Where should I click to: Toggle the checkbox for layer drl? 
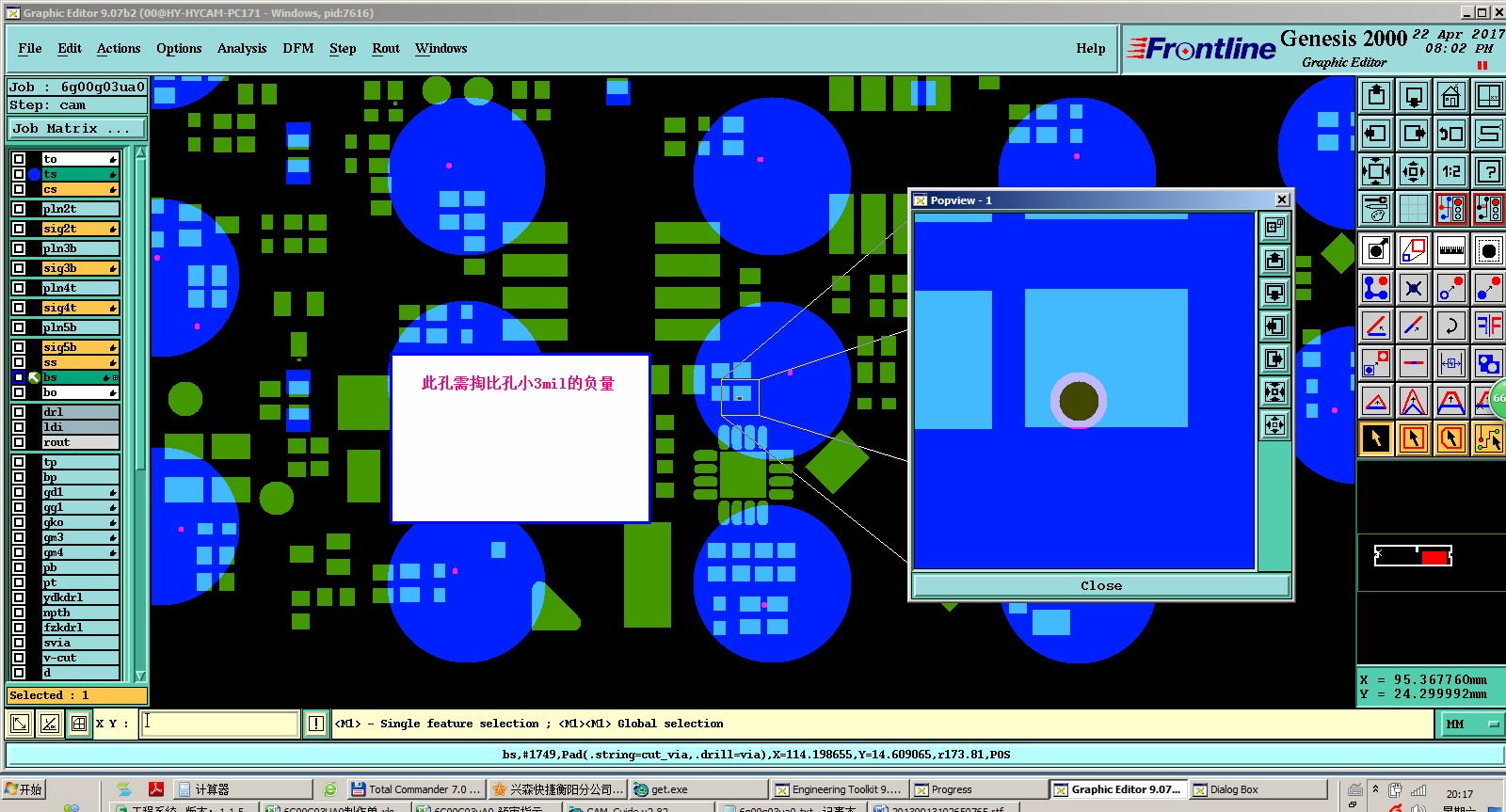(19, 412)
